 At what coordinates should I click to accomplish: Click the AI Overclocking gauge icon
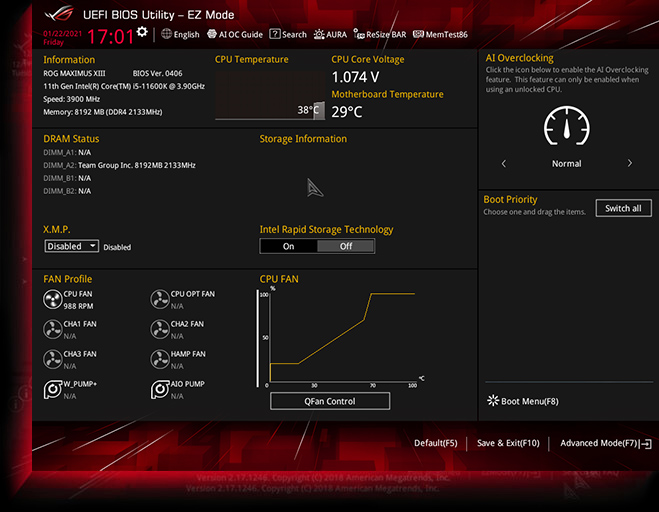[x=567, y=126]
